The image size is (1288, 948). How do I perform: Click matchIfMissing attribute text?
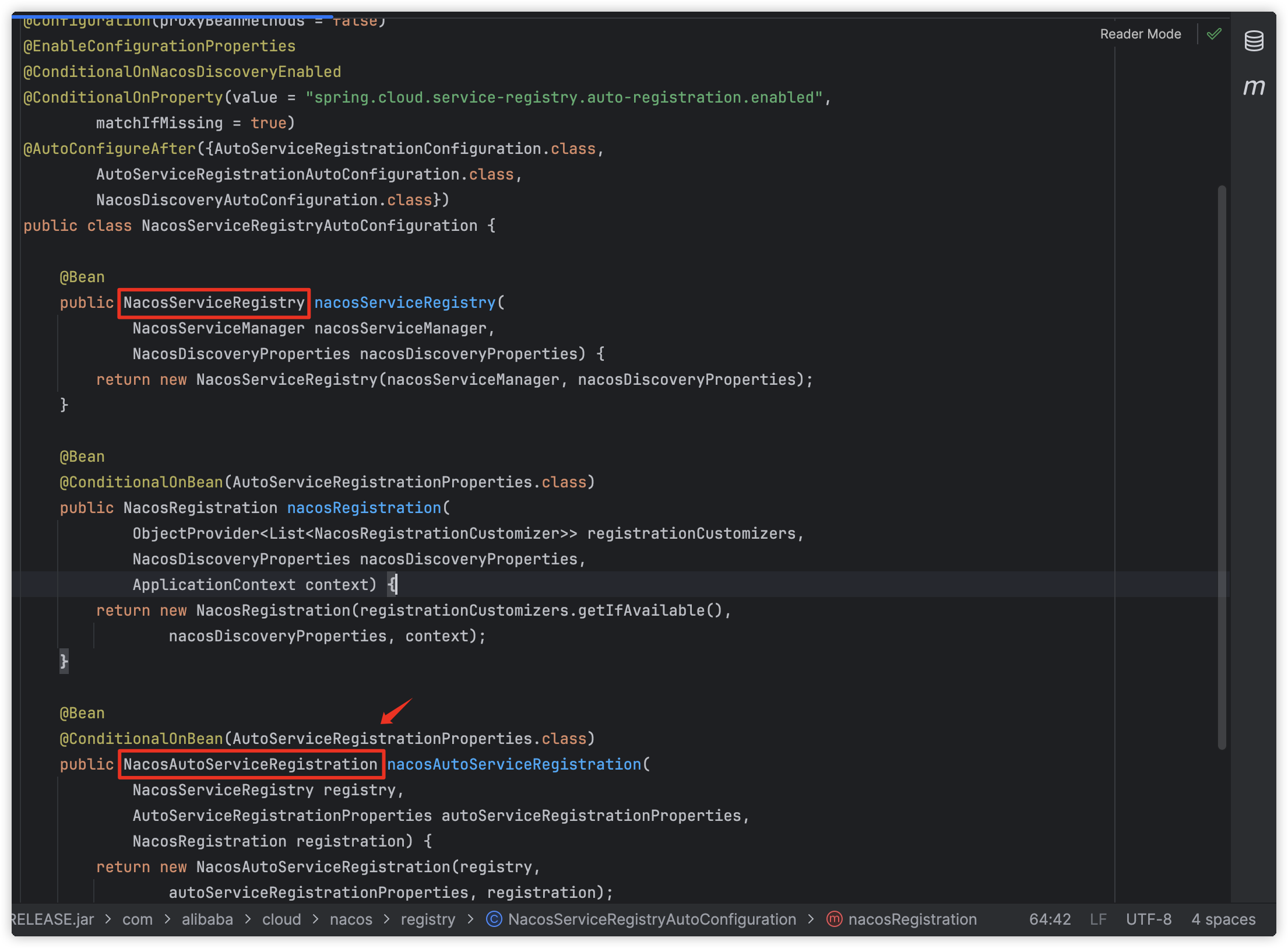pyautogui.click(x=159, y=122)
